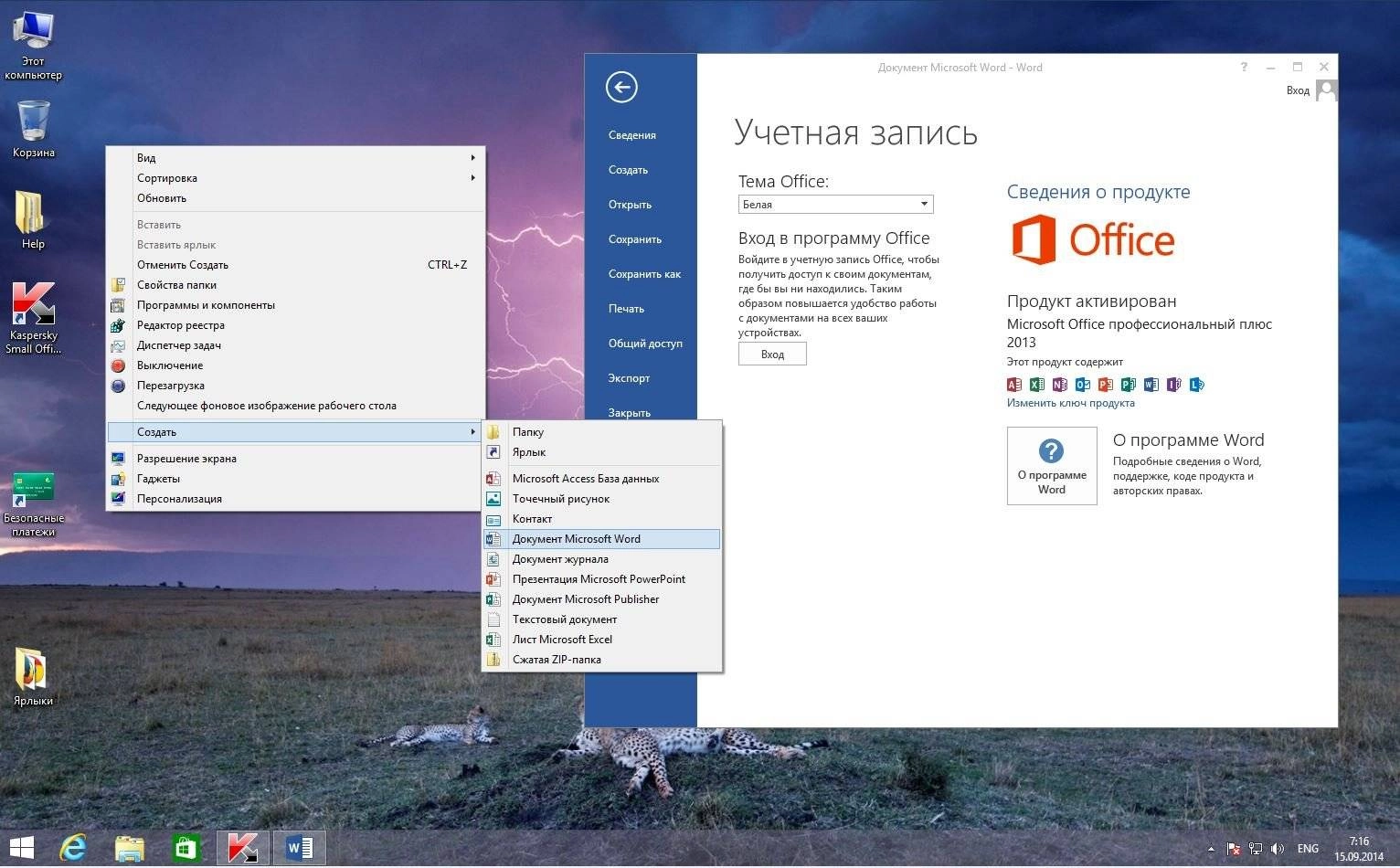Image resolution: width=1400 pixels, height=868 pixels.
Task: Choose Следующее фоновое изображение рабочего стола
Action: tap(296, 406)
